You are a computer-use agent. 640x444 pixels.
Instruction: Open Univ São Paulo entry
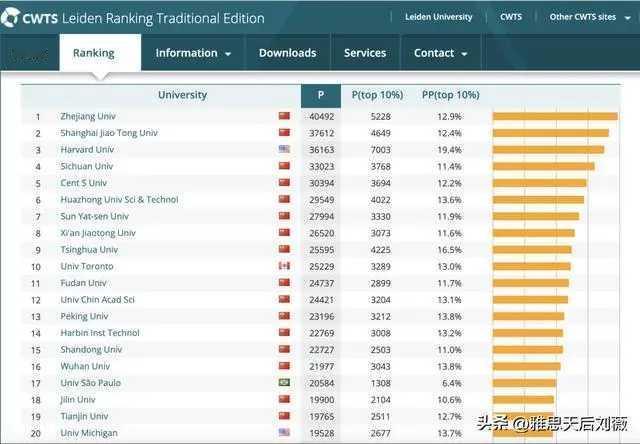[x=91, y=383]
